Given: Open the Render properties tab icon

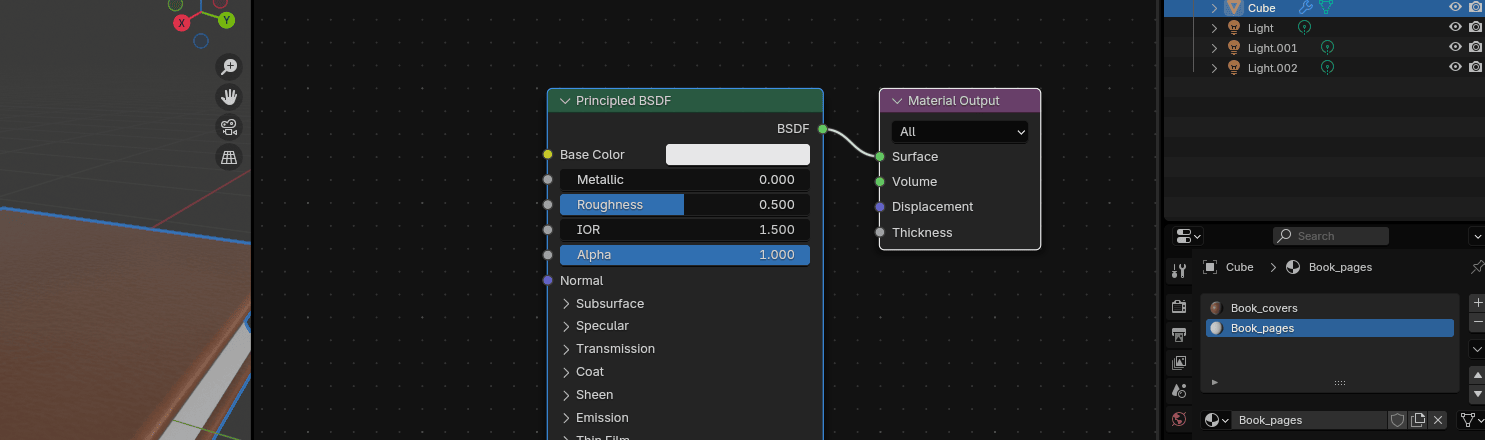Looking at the screenshot, I should click(x=1179, y=306).
